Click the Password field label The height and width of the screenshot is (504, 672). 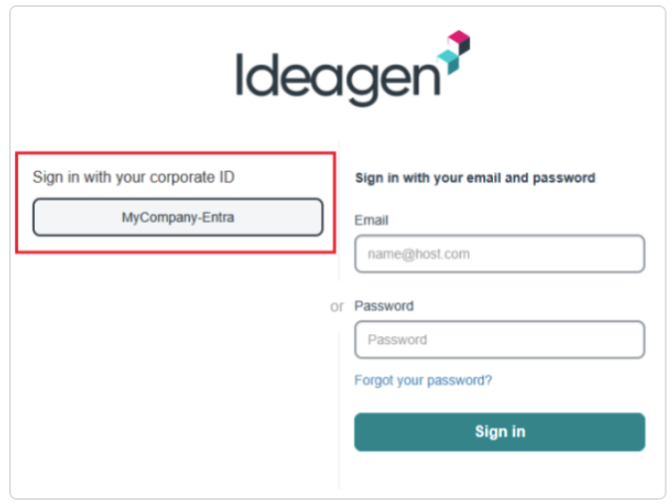pyautogui.click(x=383, y=306)
